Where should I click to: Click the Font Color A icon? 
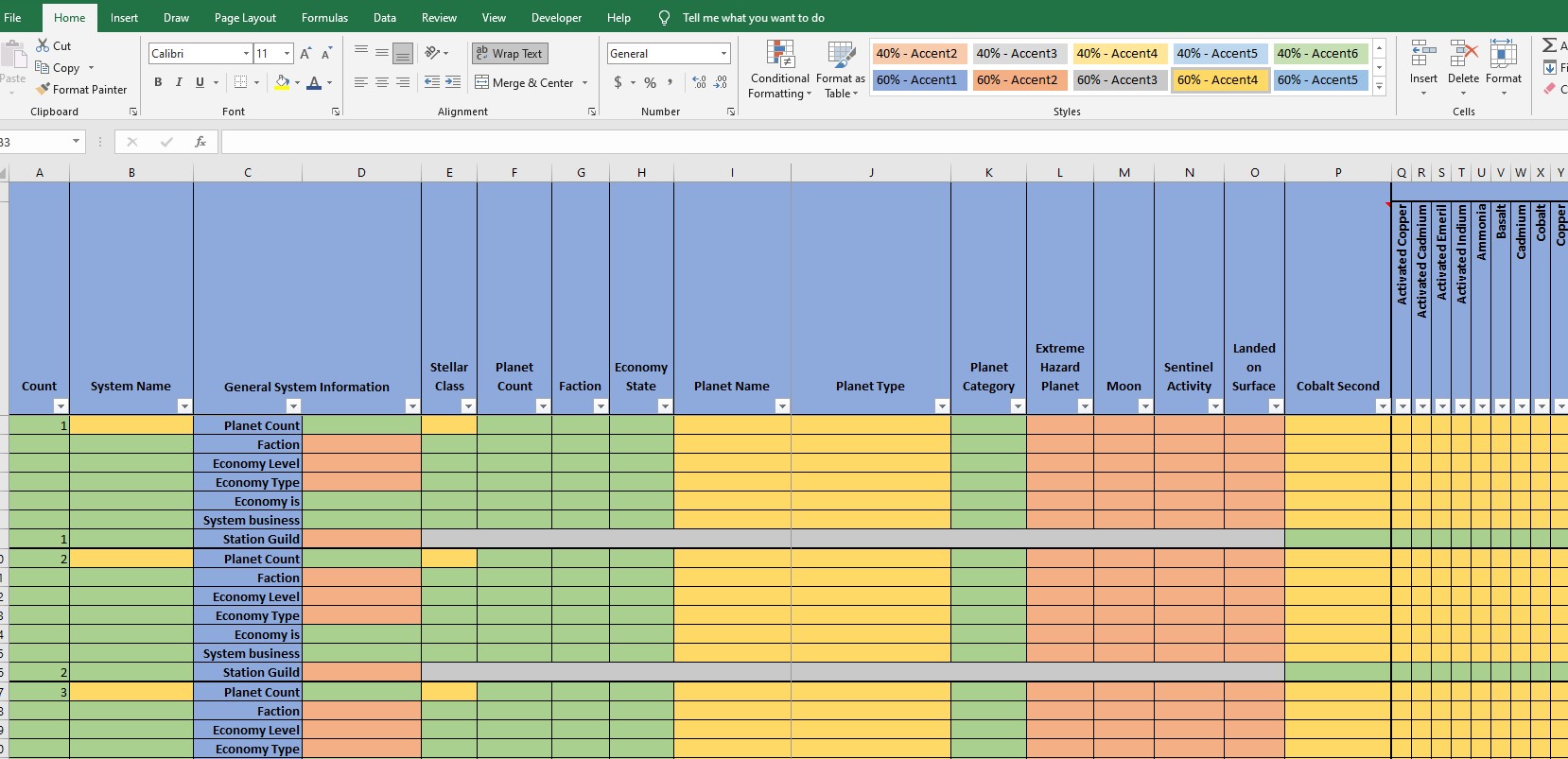(x=314, y=82)
